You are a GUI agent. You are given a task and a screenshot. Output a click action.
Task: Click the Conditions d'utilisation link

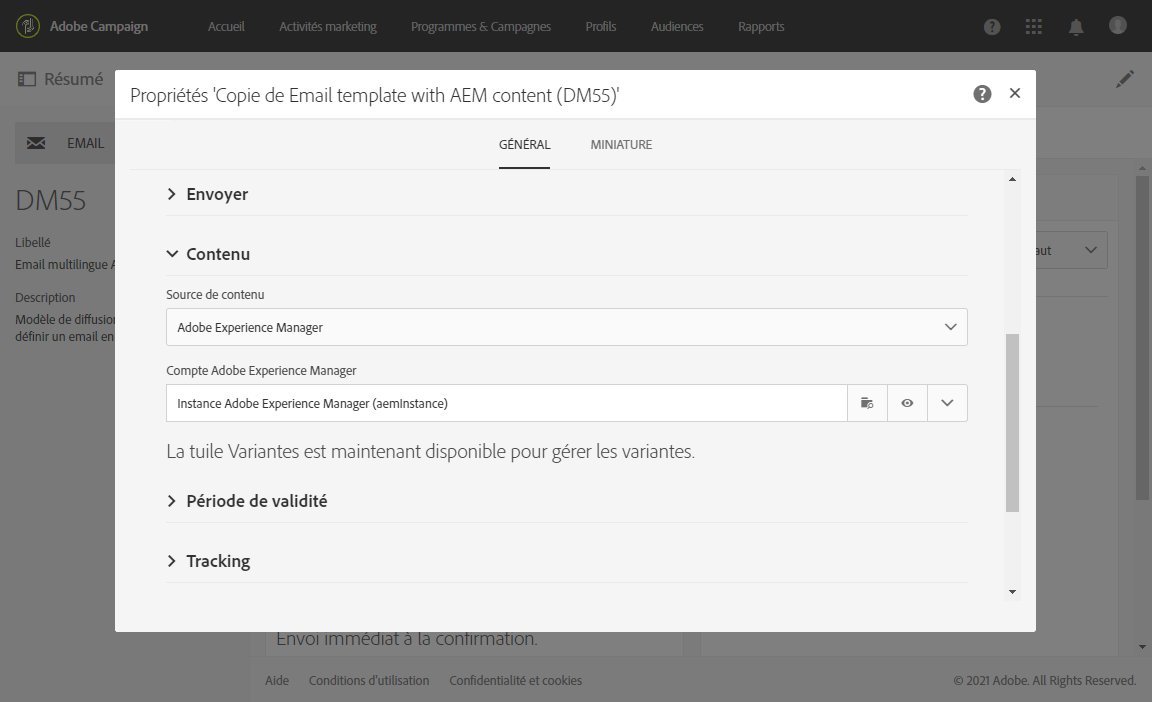point(369,681)
